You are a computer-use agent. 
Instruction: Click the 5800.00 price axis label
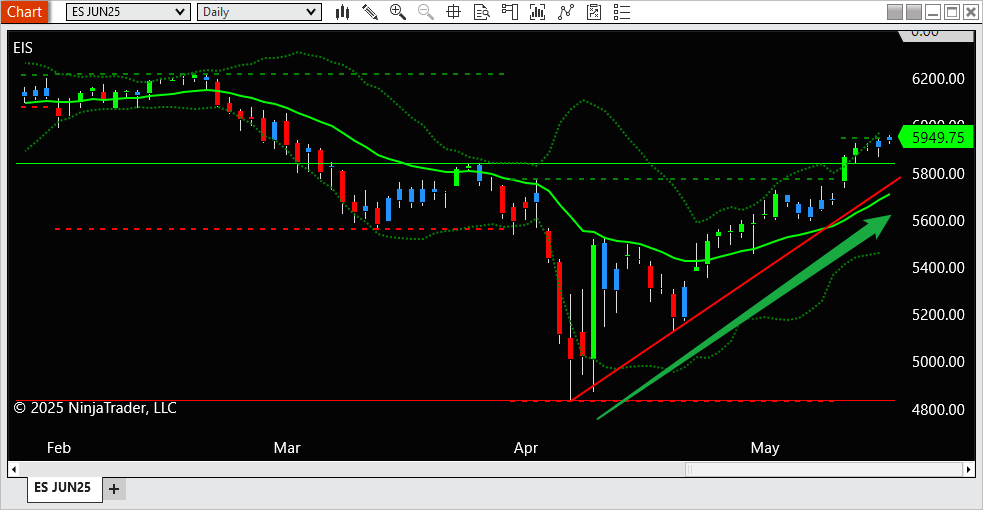(x=938, y=174)
